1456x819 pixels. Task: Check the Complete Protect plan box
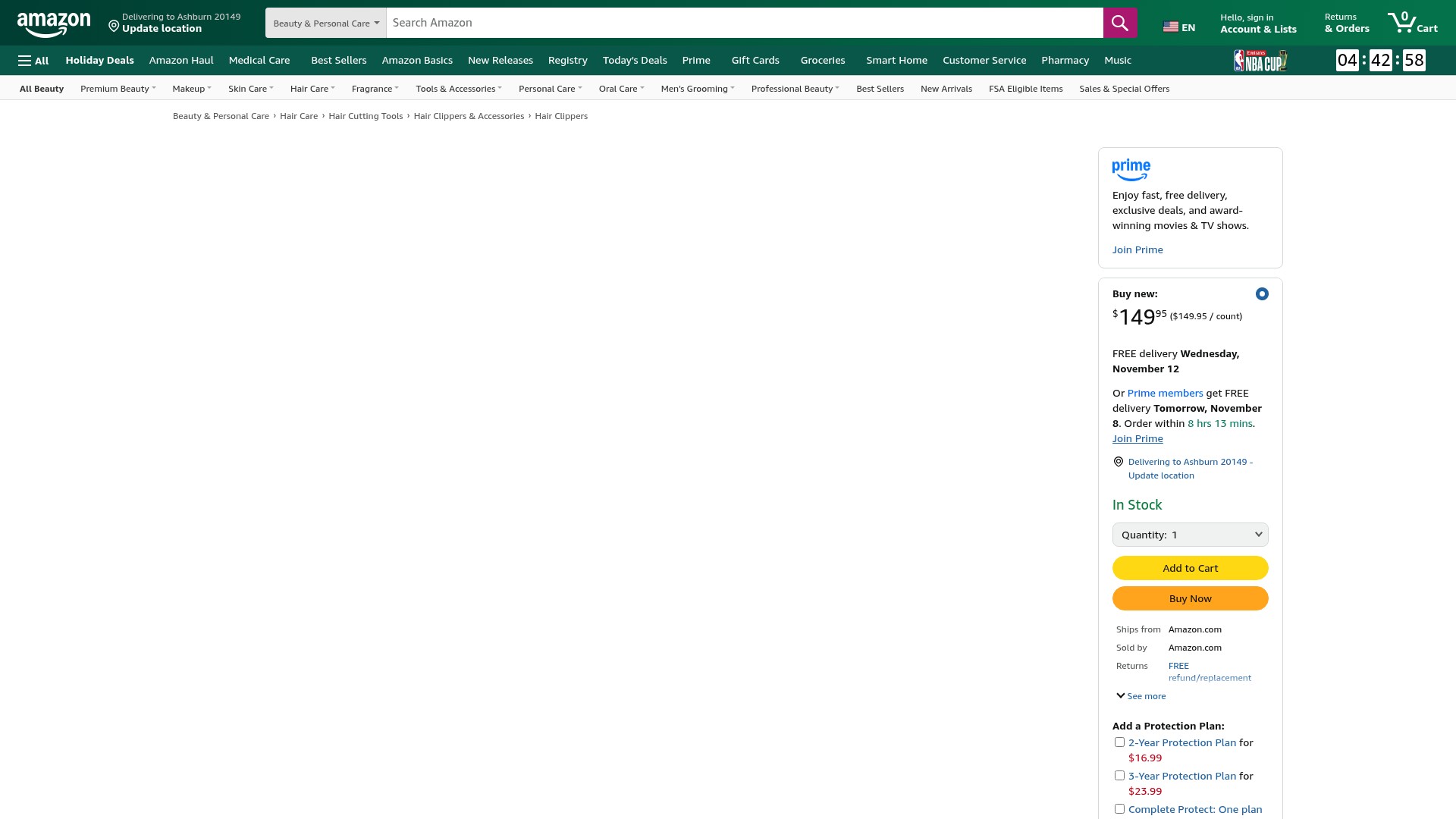pyautogui.click(x=1119, y=809)
